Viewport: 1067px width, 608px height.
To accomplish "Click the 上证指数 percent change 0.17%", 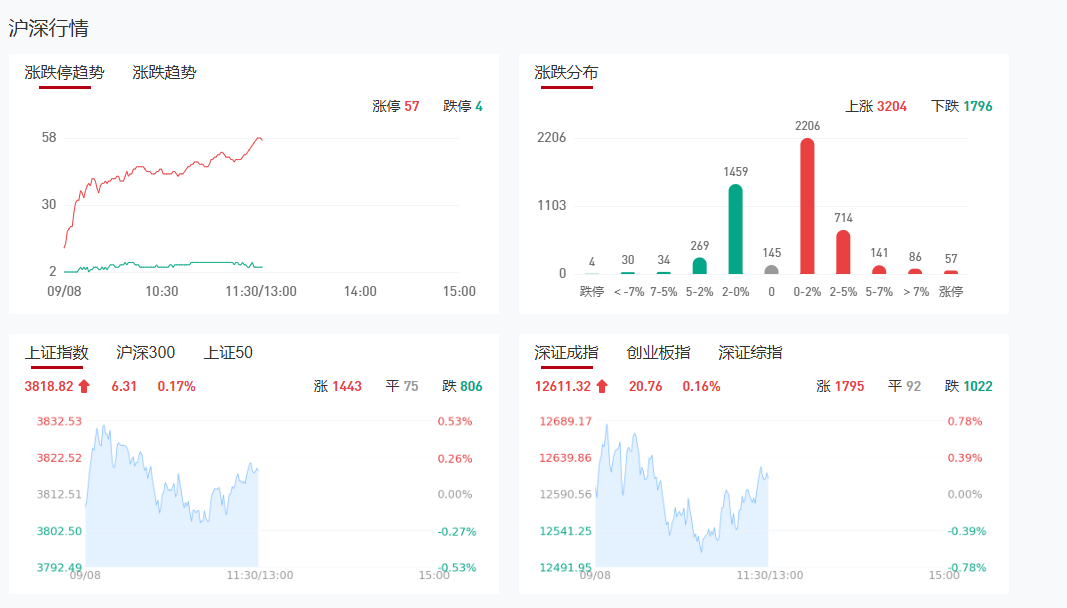I will 176,386.
